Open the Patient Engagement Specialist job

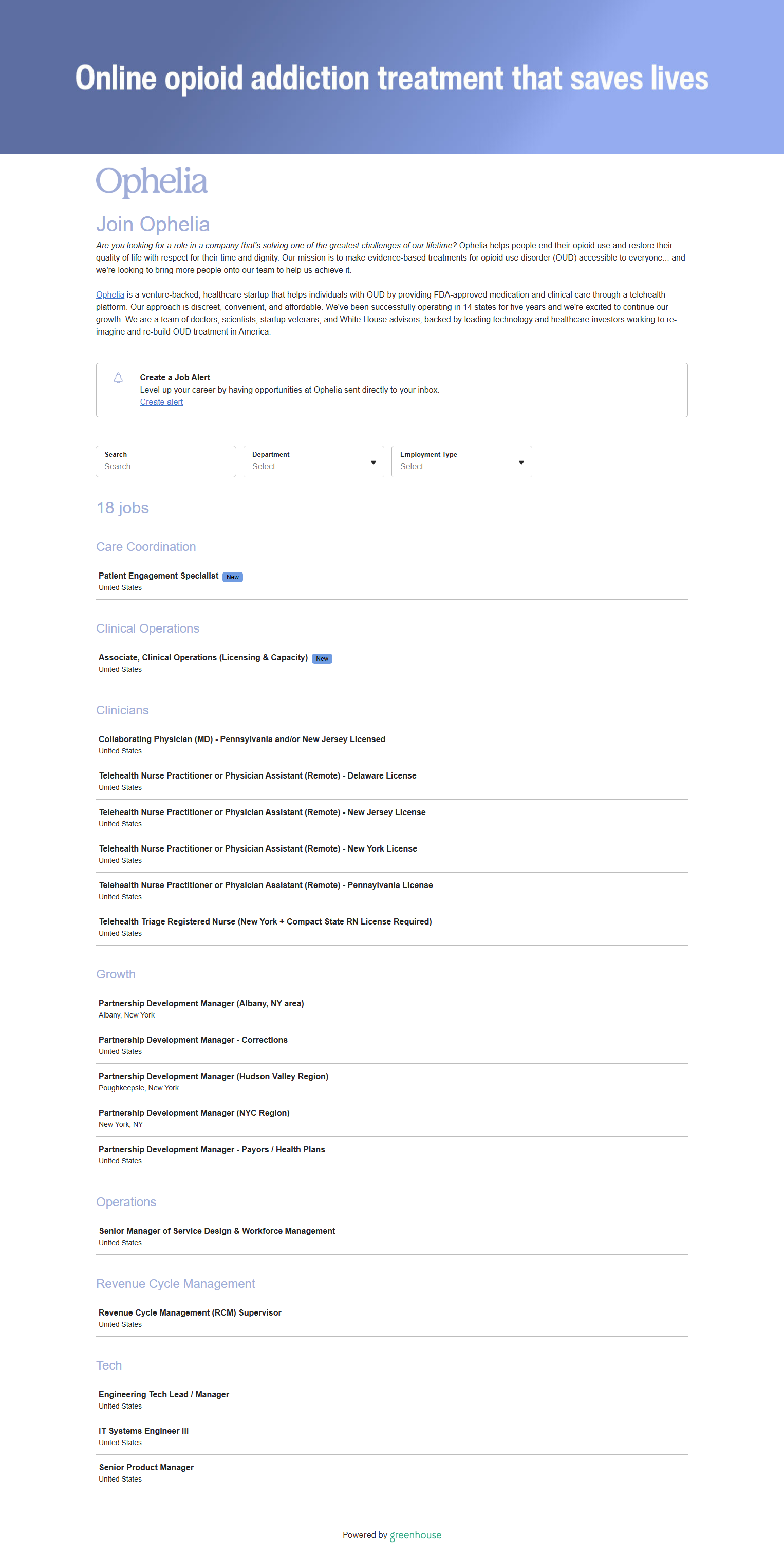[x=391, y=581]
